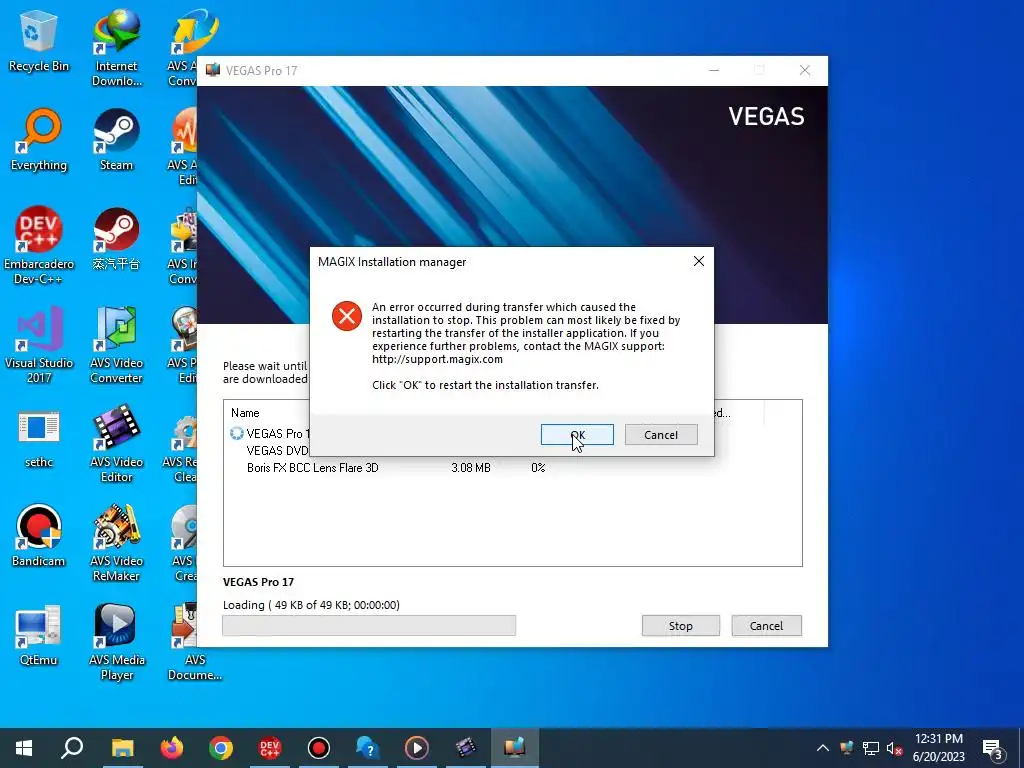Image resolution: width=1024 pixels, height=768 pixels.
Task: Launch Chrome from the taskbar
Action: click(x=221, y=748)
